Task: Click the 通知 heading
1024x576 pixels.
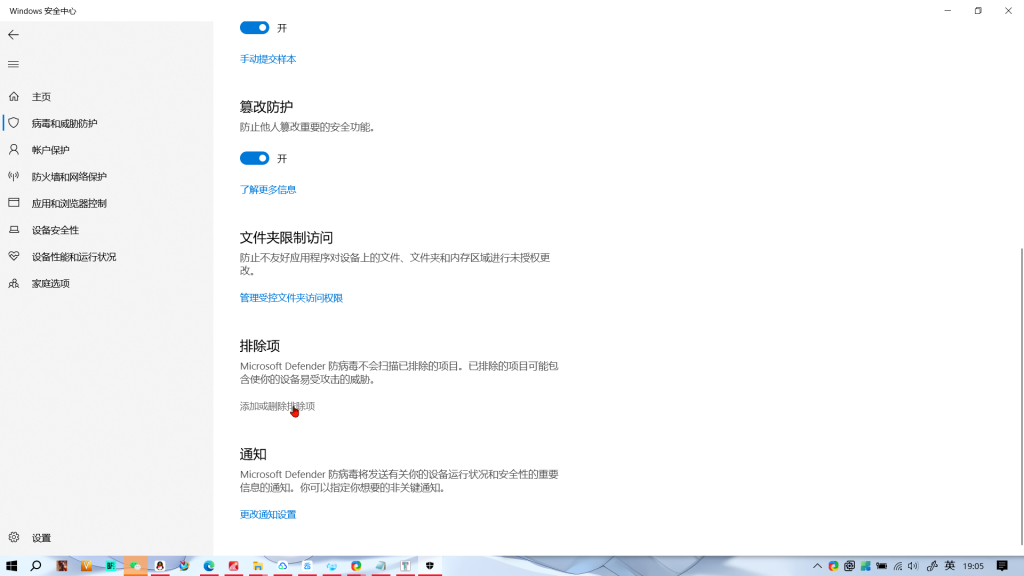Action: click(253, 455)
